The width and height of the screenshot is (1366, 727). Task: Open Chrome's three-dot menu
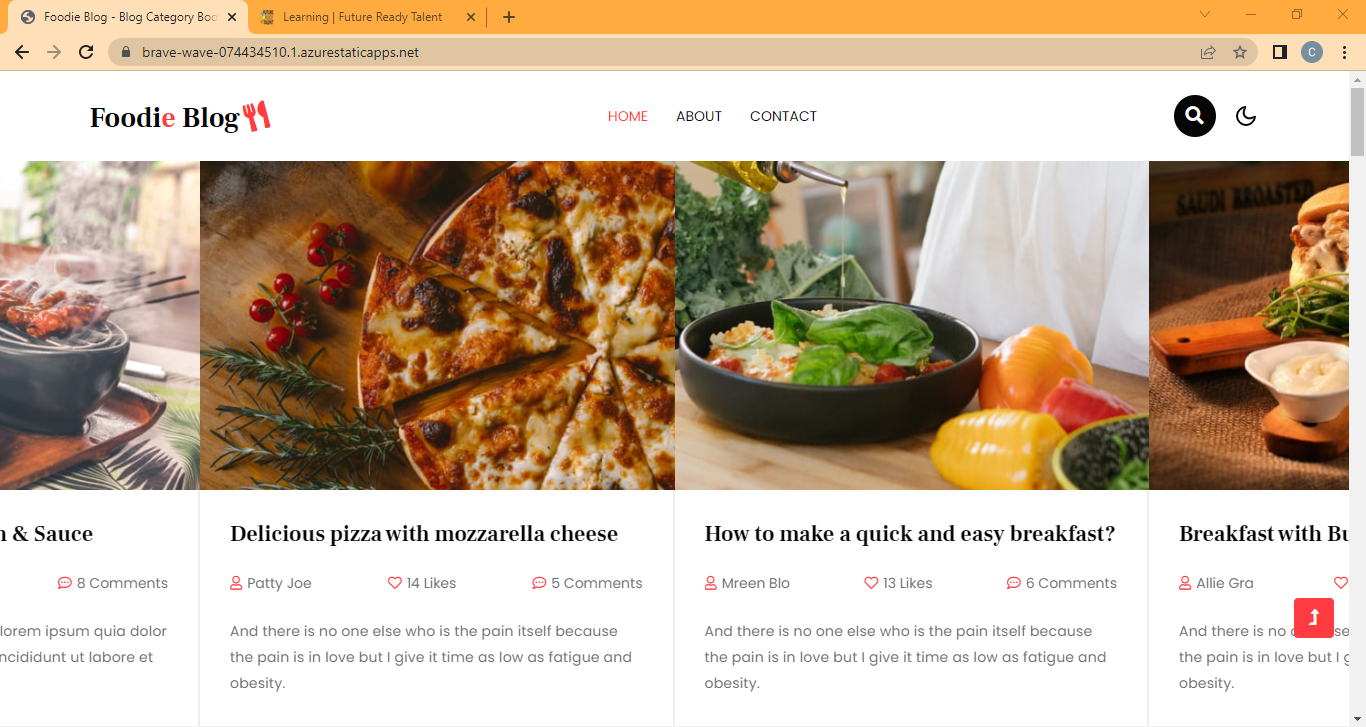[1344, 52]
